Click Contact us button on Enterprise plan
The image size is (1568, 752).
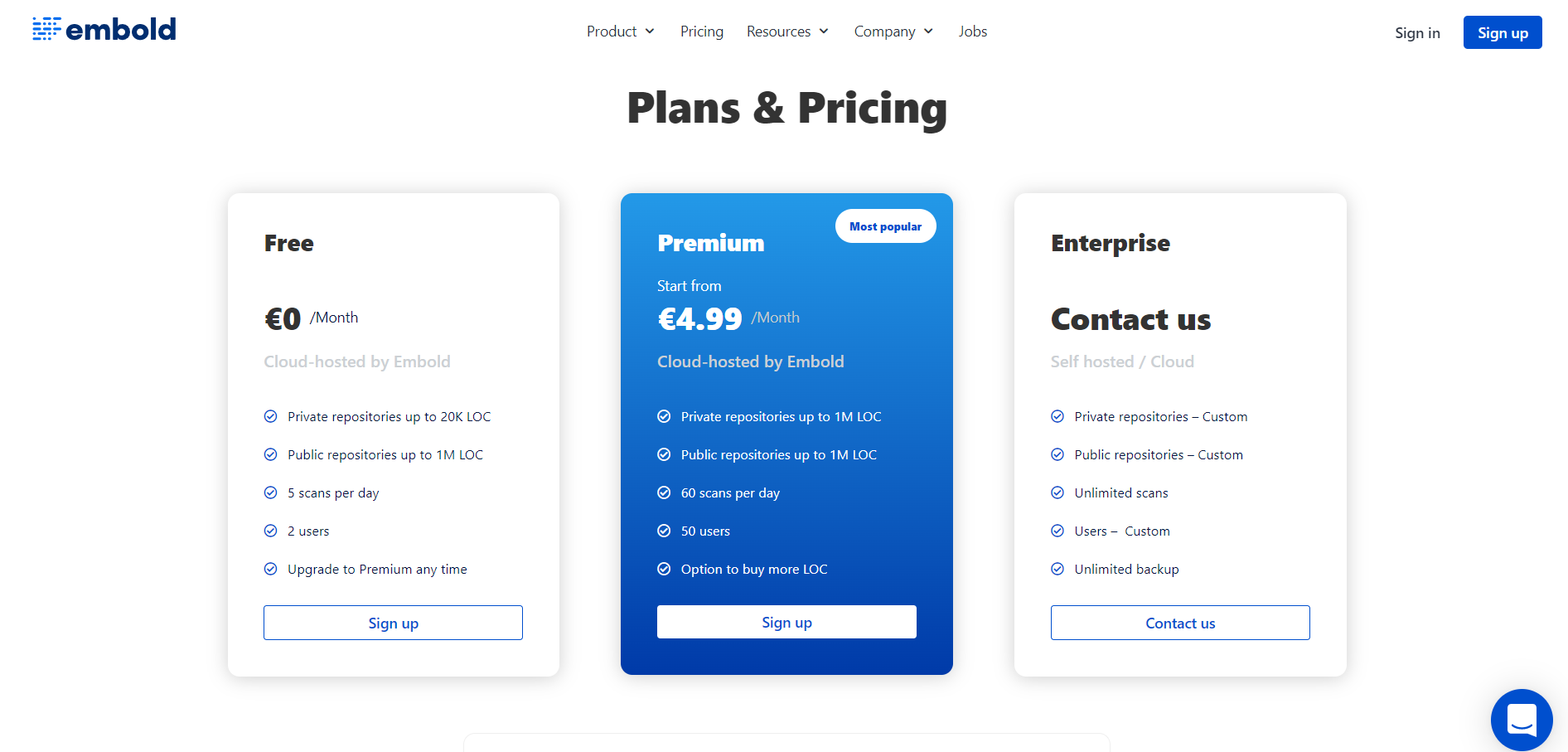click(1180, 623)
